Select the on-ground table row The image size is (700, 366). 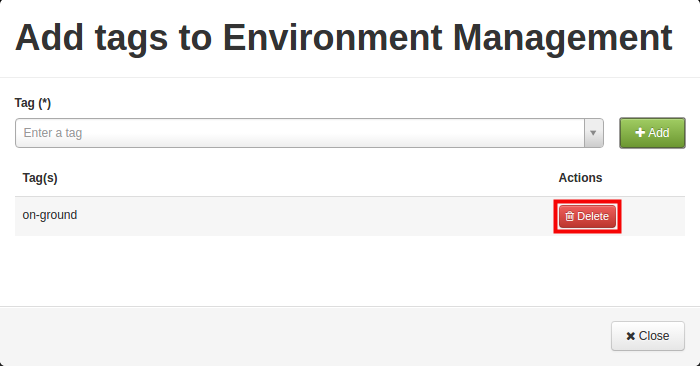click(350, 216)
